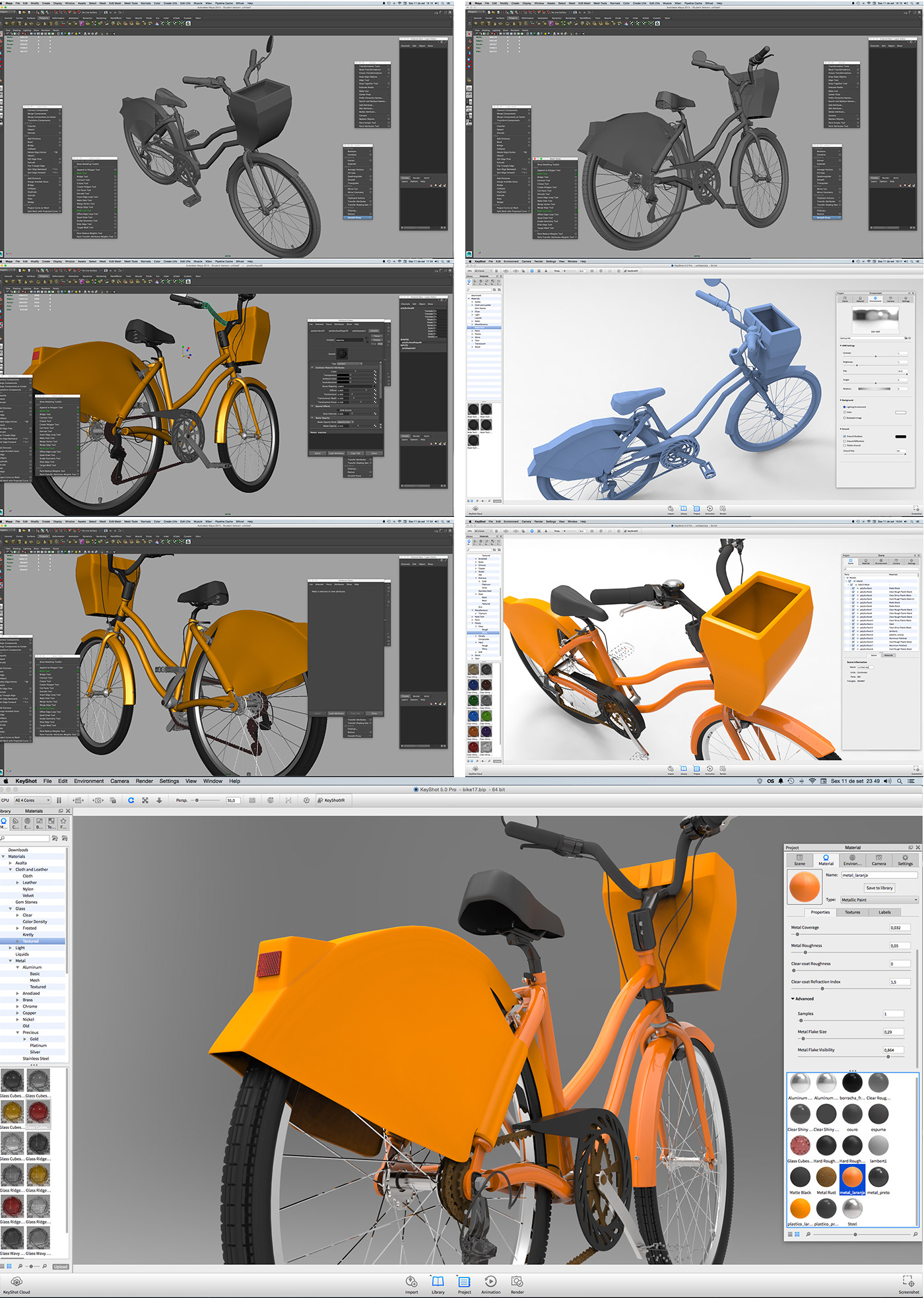Click the large orange material preview sphere
Image resolution: width=924 pixels, height=1298 pixels.
pos(804,887)
